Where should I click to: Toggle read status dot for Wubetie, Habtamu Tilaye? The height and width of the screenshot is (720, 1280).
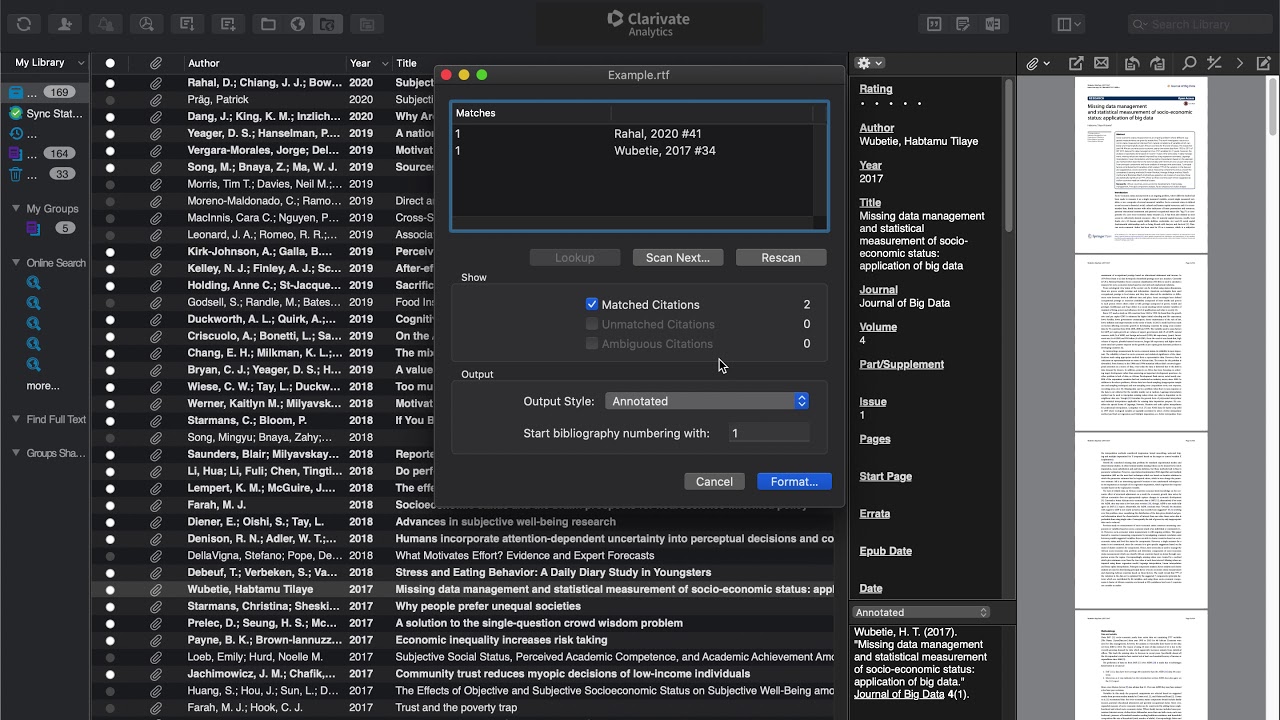110,589
